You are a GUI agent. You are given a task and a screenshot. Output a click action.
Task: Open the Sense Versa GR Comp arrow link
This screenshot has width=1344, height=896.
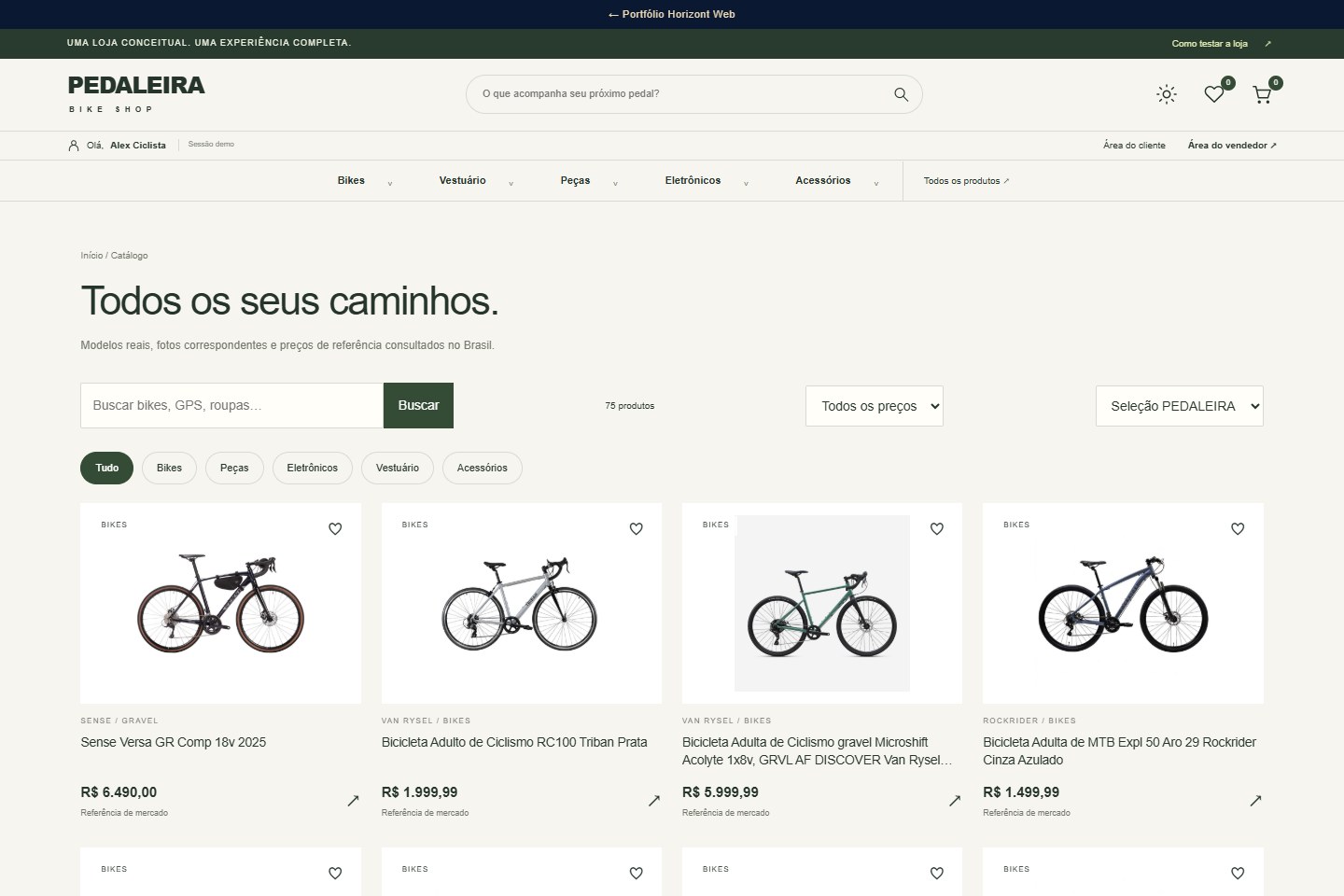click(x=353, y=801)
